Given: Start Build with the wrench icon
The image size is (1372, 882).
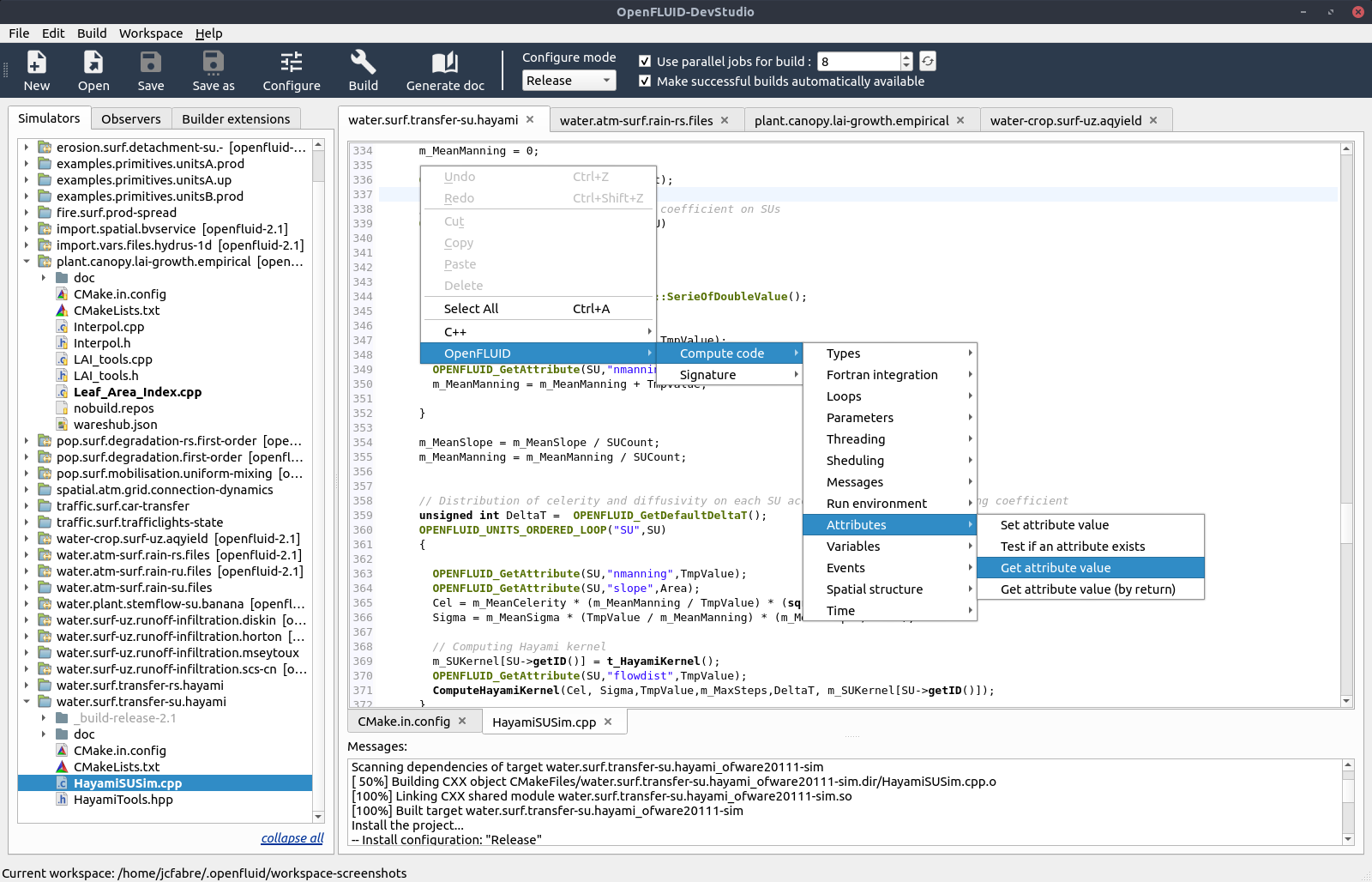Looking at the screenshot, I should point(364,70).
